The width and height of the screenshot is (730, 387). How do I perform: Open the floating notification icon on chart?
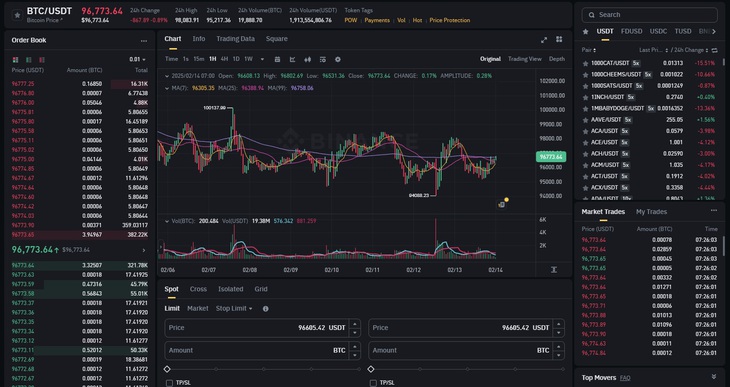[x=502, y=204]
